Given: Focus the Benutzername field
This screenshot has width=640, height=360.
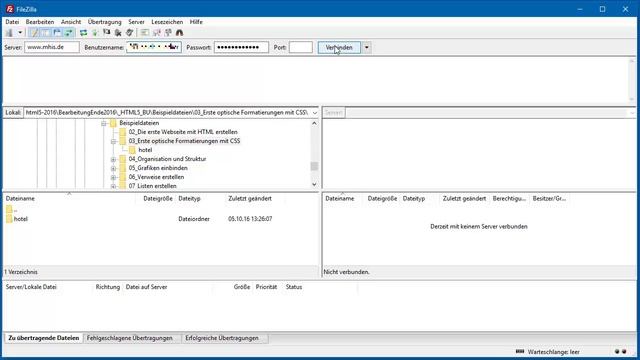Looking at the screenshot, I should [154, 47].
